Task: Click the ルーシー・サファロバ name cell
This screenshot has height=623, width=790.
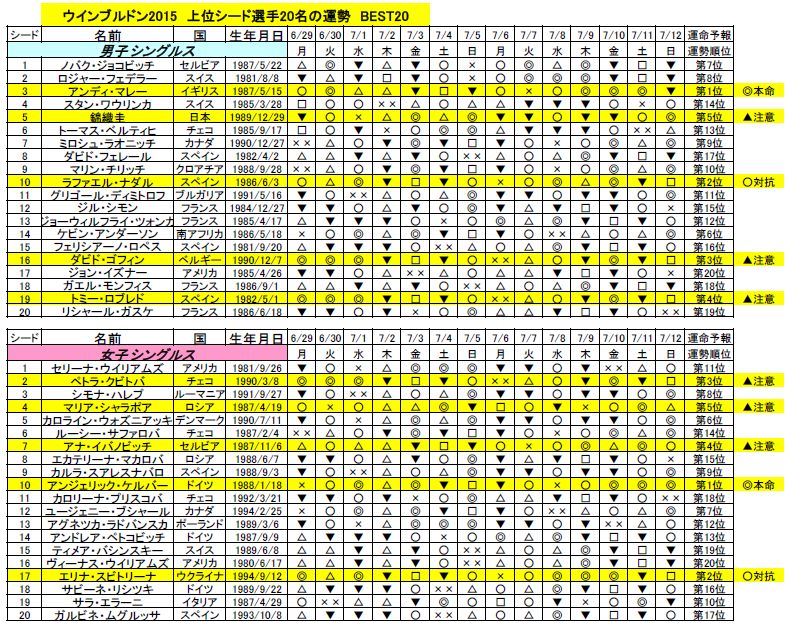Action: [x=108, y=433]
